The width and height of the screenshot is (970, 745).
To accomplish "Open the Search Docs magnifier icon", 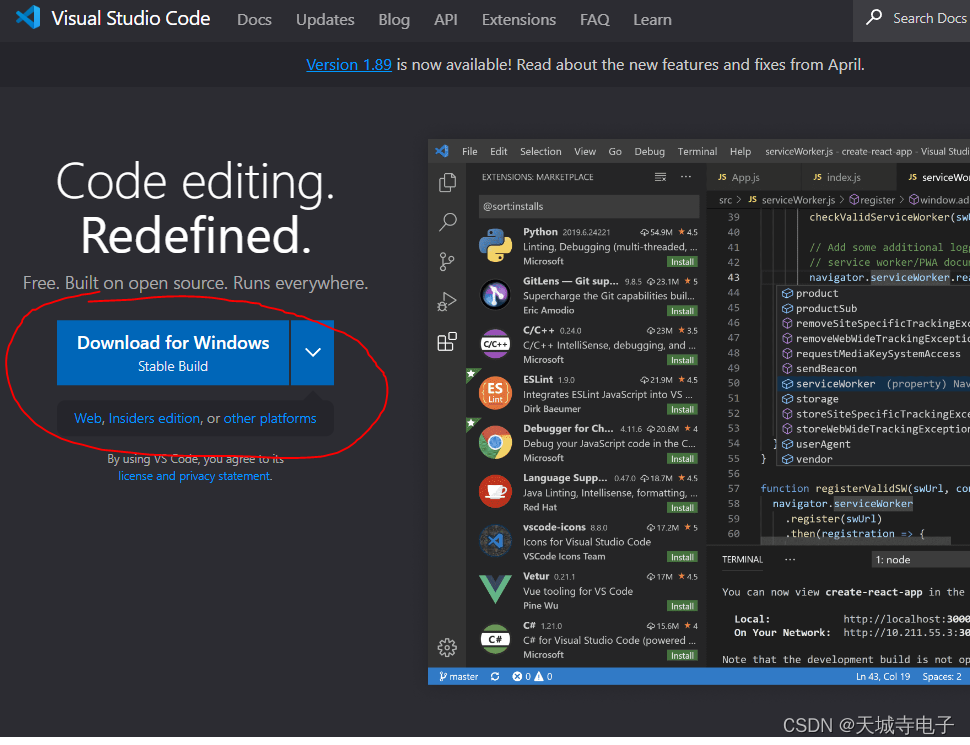I will pos(874,17).
